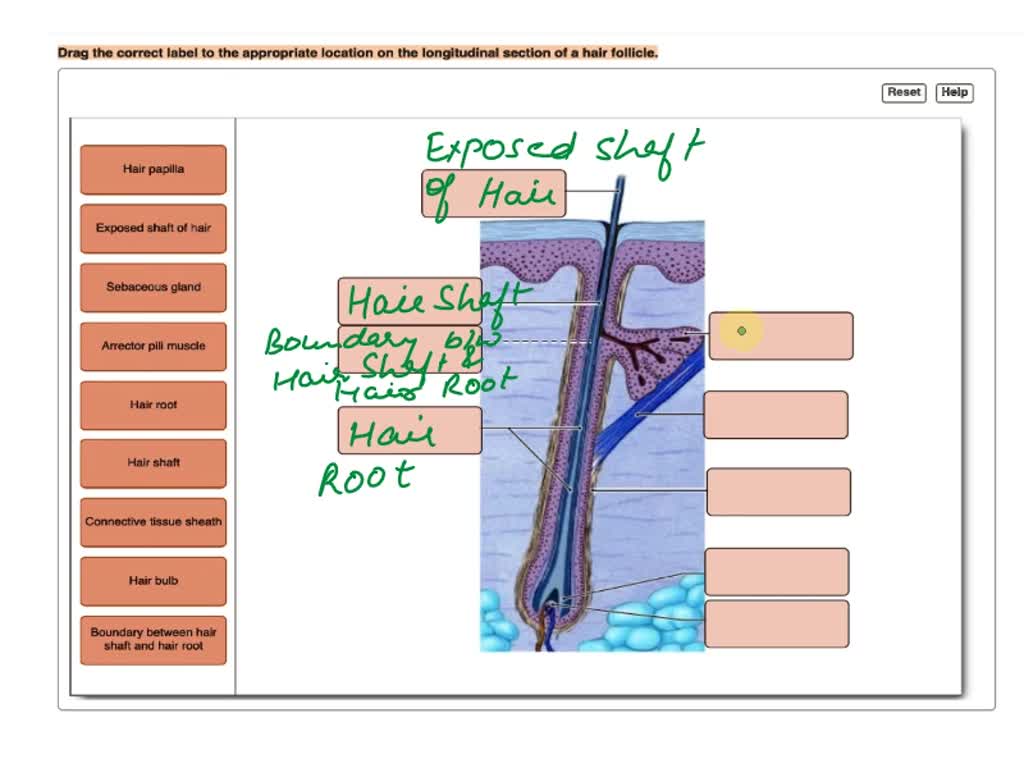Select the Arrector pili muscle label

[152, 346]
